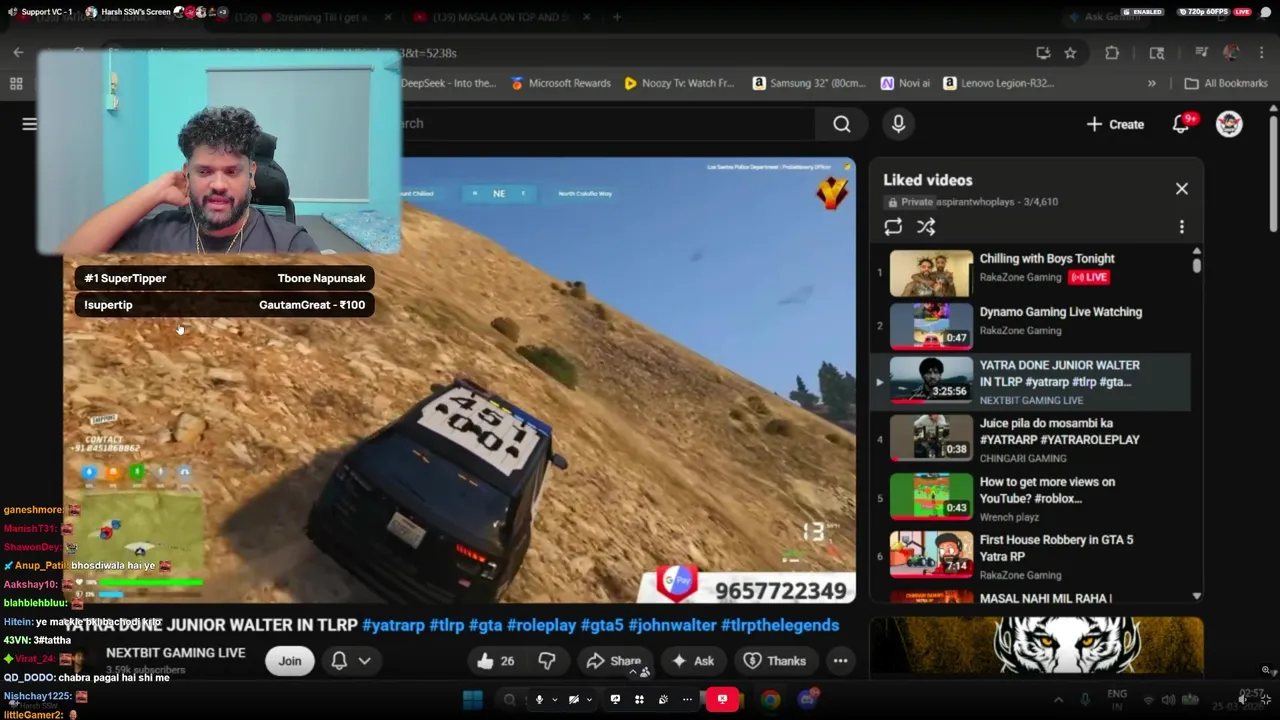Image resolution: width=1280 pixels, height=720 pixels.
Task: Open Discord from the taskbar
Action: point(808,700)
